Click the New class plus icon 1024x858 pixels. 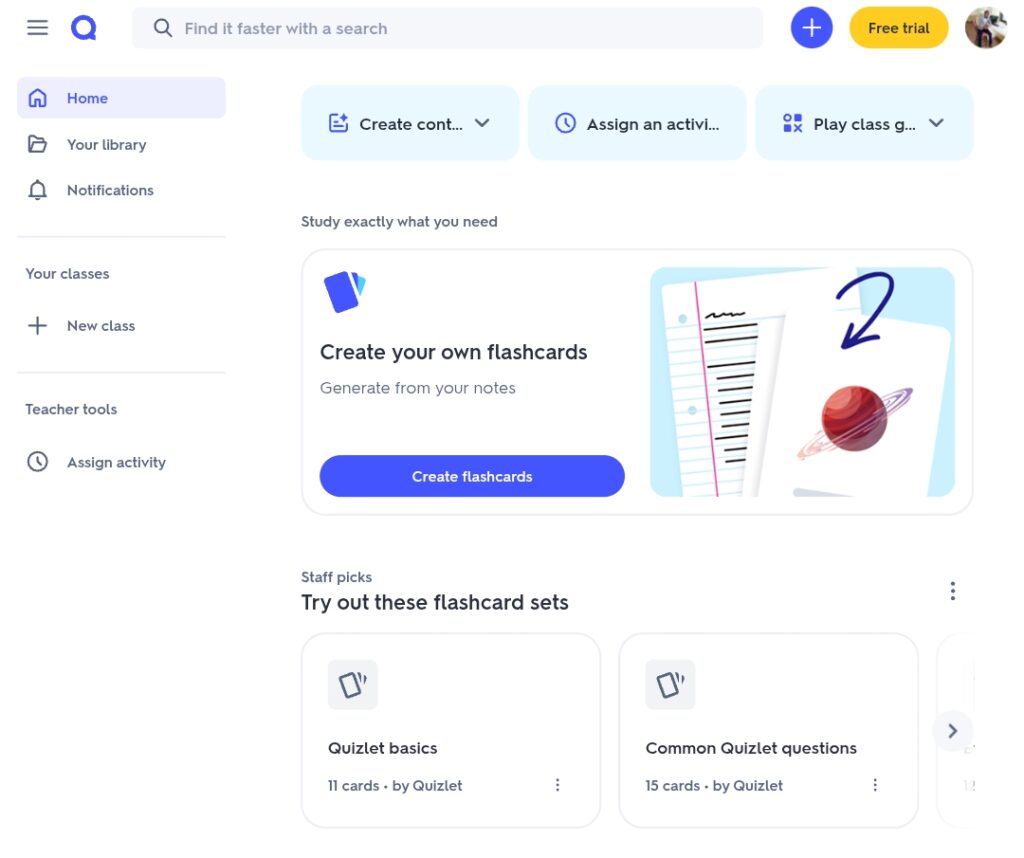pyautogui.click(x=37, y=325)
